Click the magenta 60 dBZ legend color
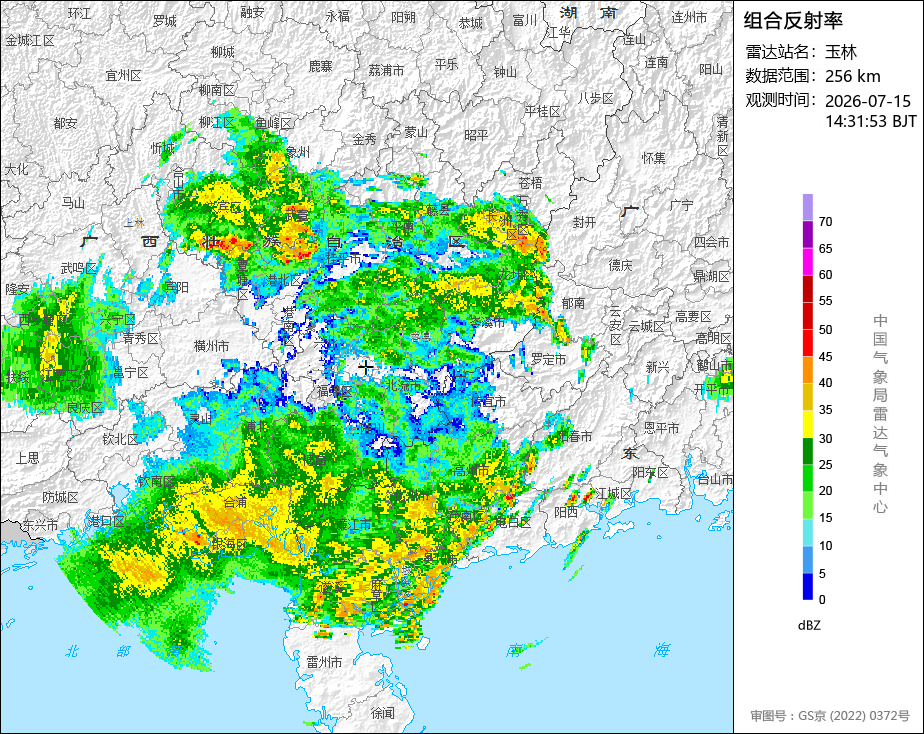This screenshot has width=924, height=734. 808,262
